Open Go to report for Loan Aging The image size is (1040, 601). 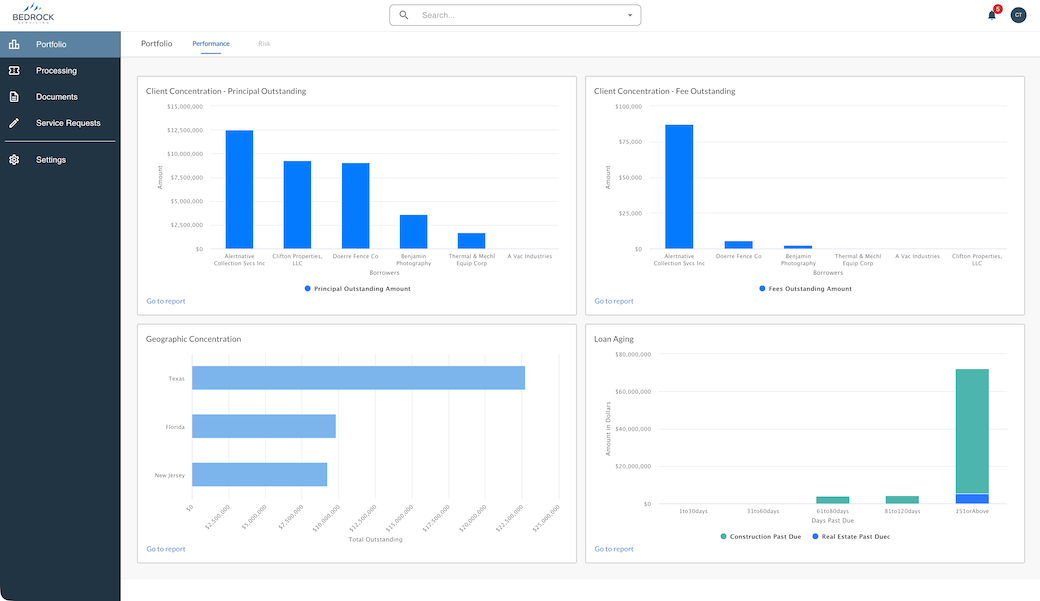coord(614,549)
